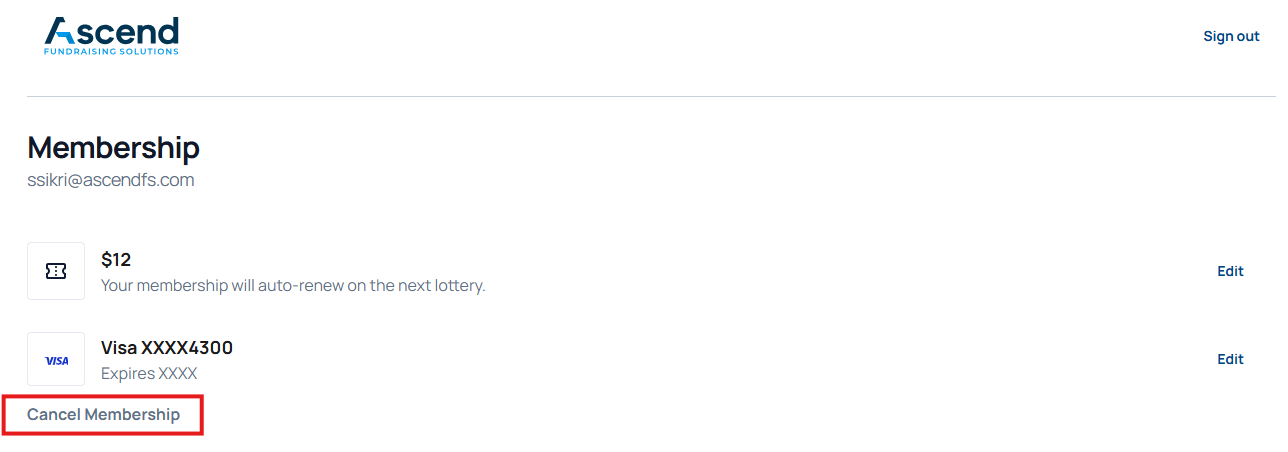Click the $12 membership price text

(x=116, y=260)
